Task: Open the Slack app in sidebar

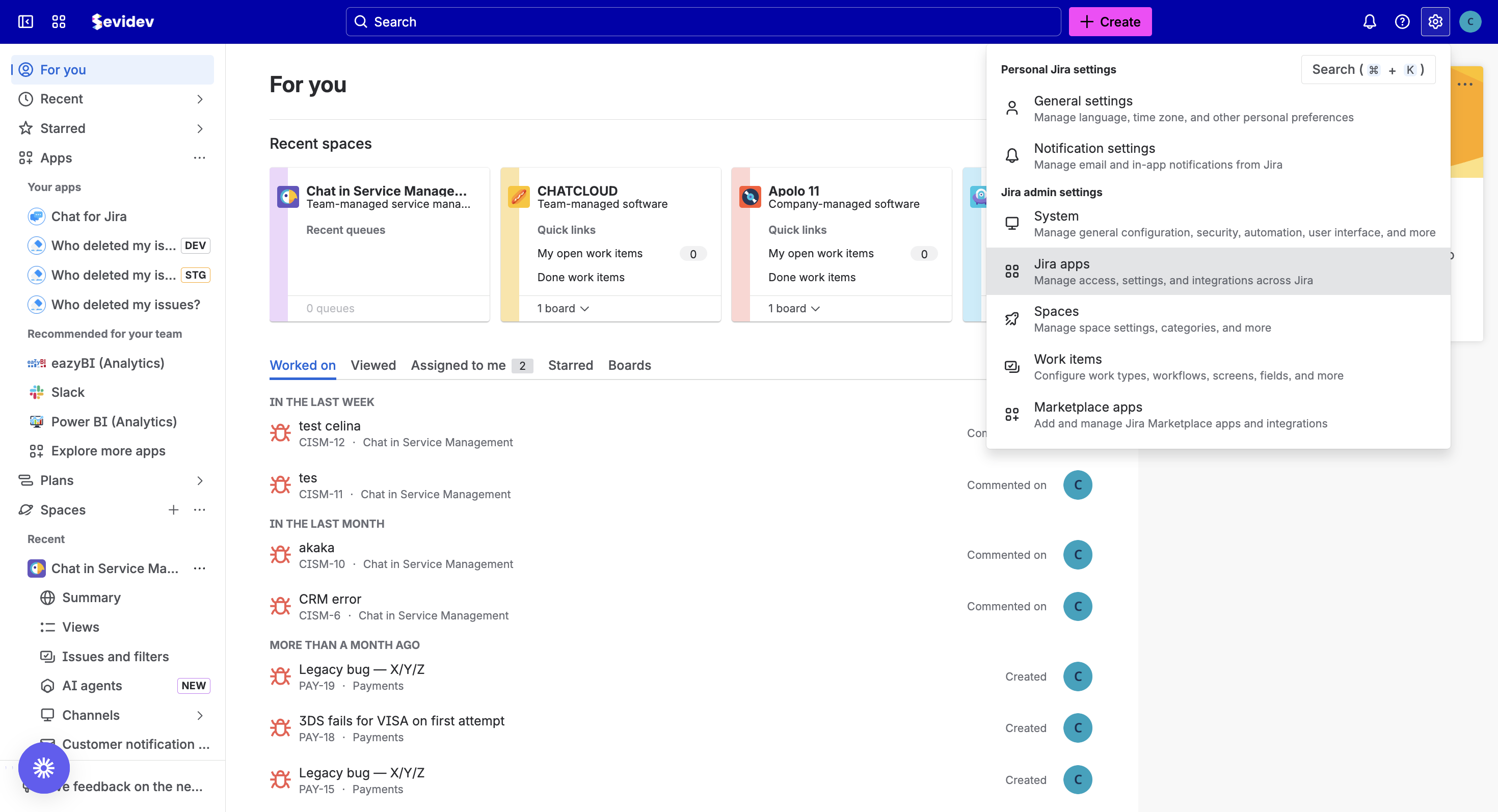Action: (x=68, y=392)
